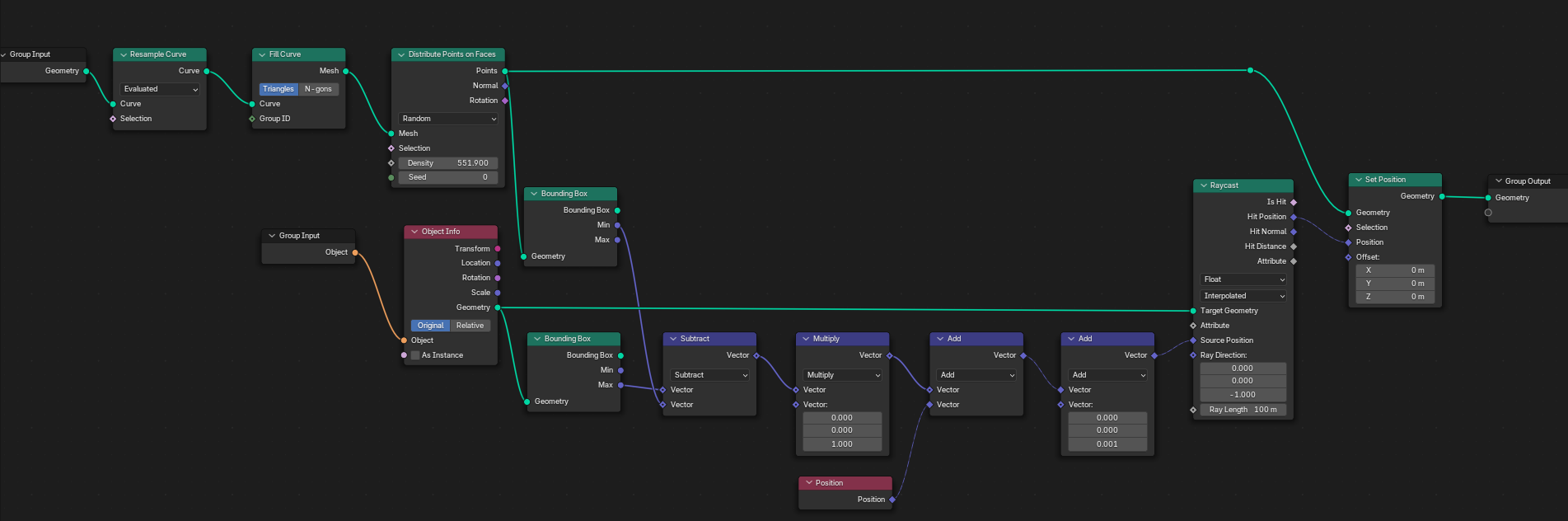The width and height of the screenshot is (1568, 521).
Task: Click the Density input socket
Action: tap(391, 163)
